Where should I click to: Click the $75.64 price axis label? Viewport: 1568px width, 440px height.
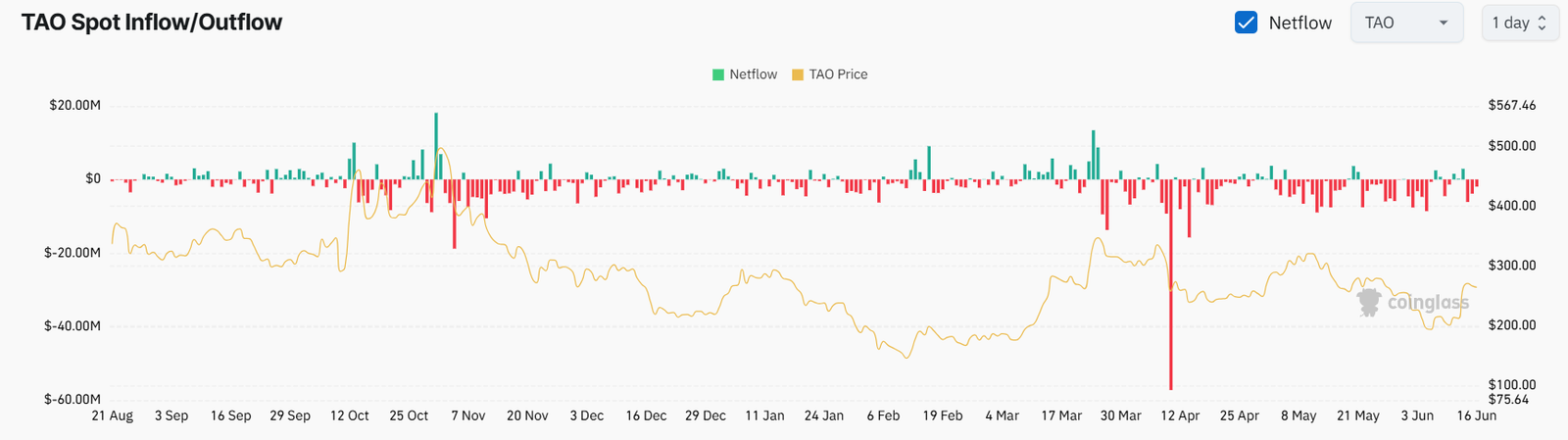coord(1508,400)
